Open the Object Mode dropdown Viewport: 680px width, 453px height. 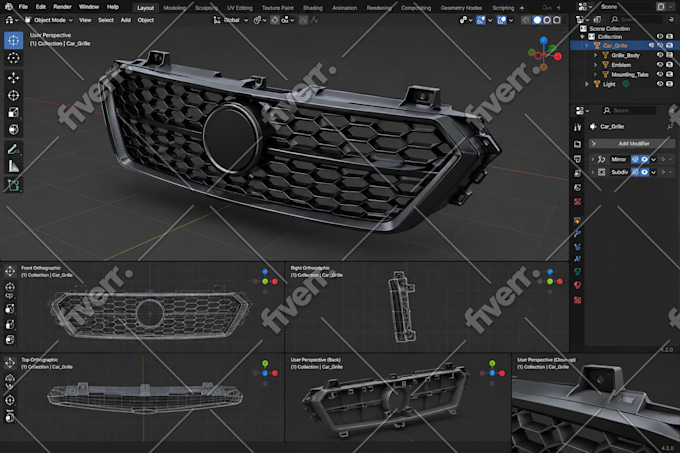49,20
